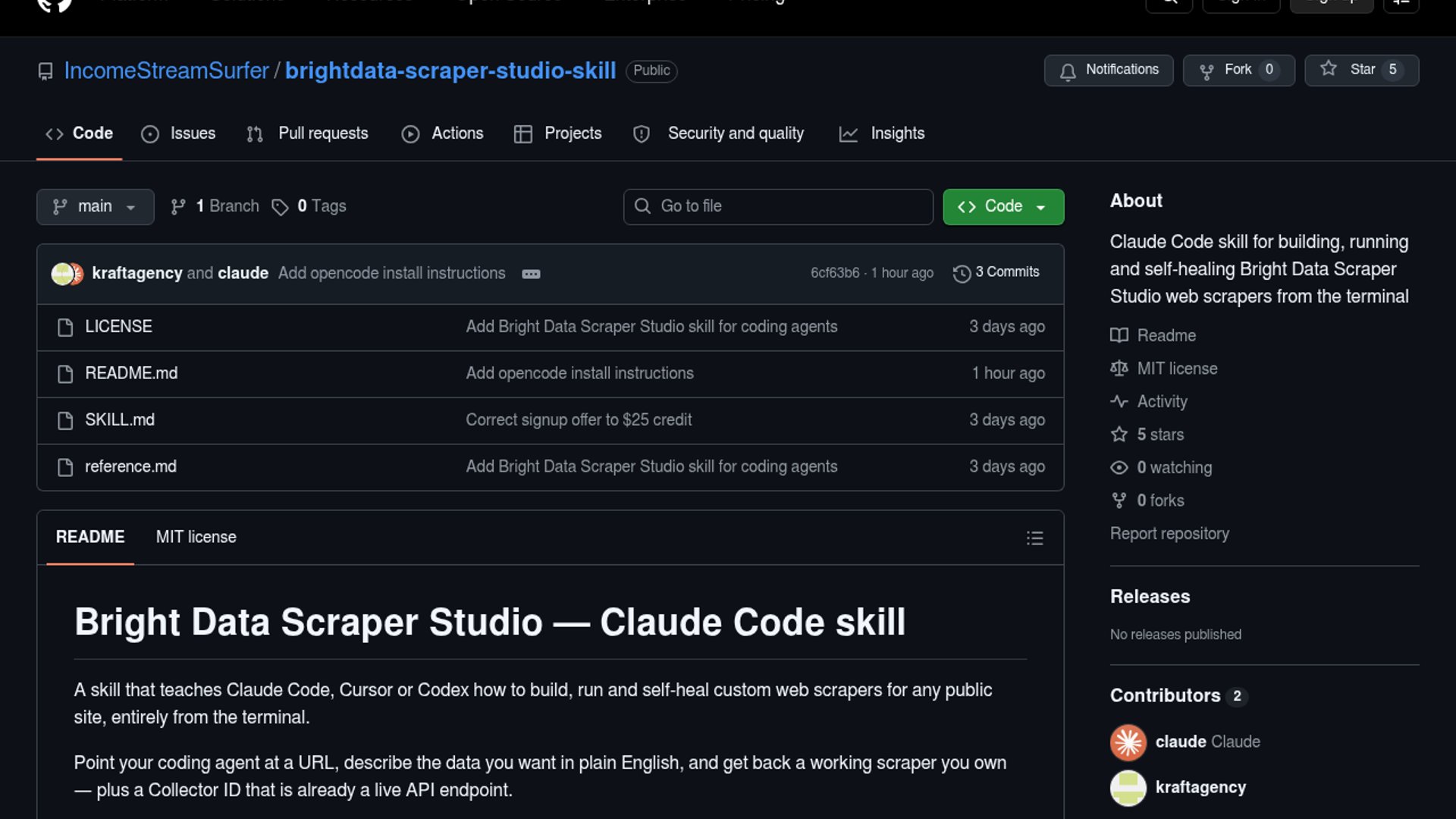Select the README tab above the readme content
The height and width of the screenshot is (819, 1456).
[90, 538]
